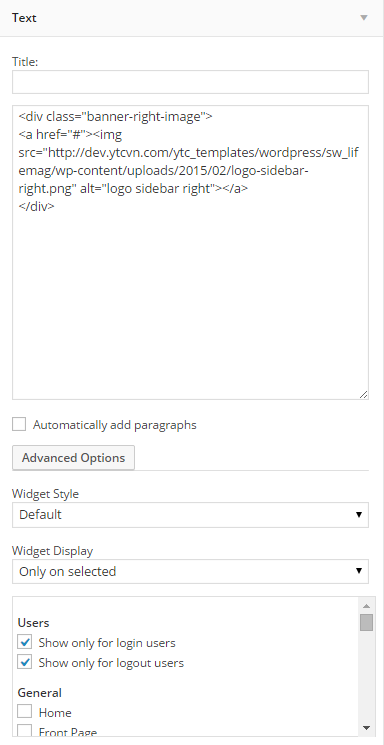
Task: Click the options list scrollbar thumb
Action: [x=366, y=622]
